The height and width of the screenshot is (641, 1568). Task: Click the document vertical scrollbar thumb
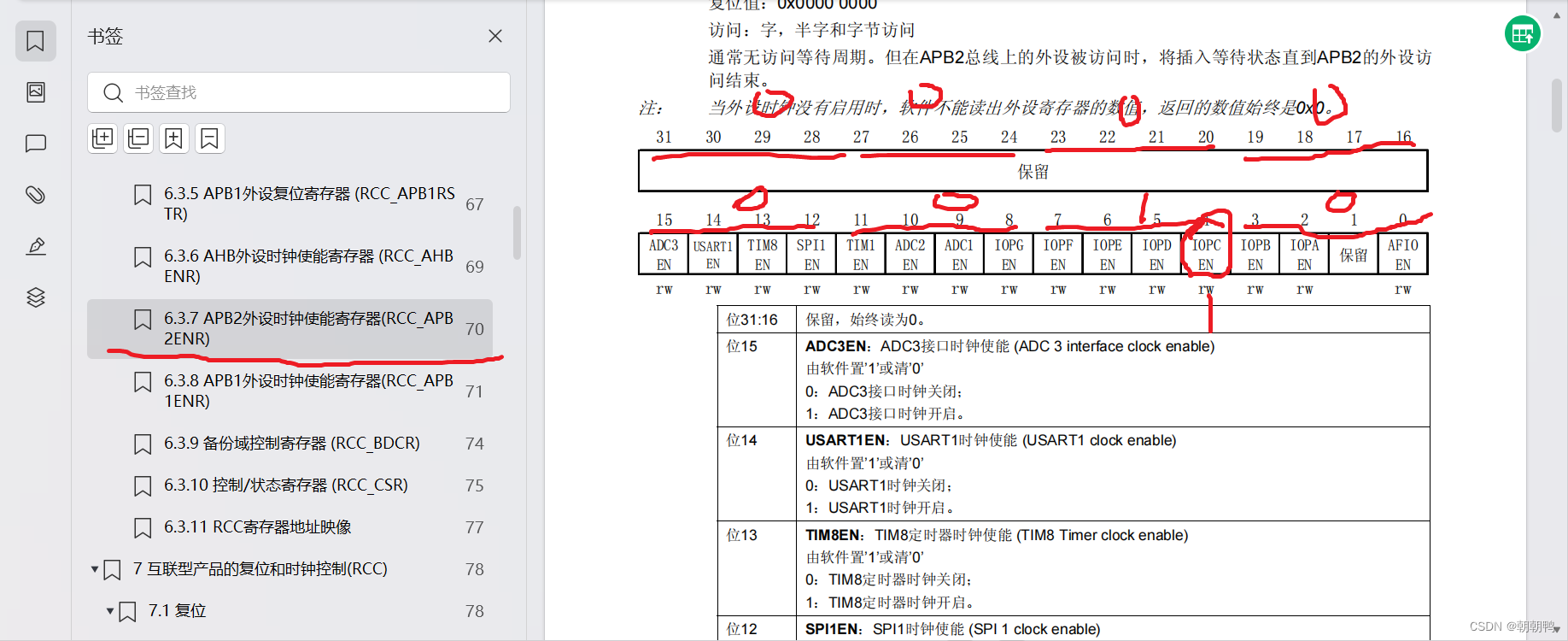pos(1557,105)
